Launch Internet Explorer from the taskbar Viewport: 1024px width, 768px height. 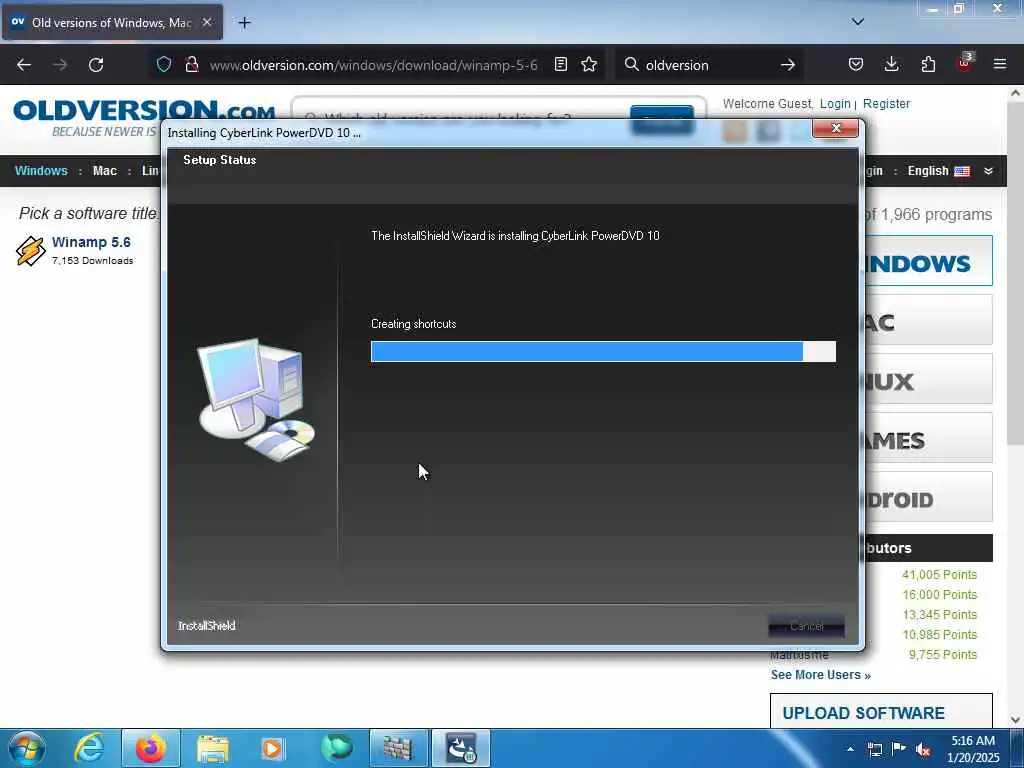pyautogui.click(x=89, y=748)
